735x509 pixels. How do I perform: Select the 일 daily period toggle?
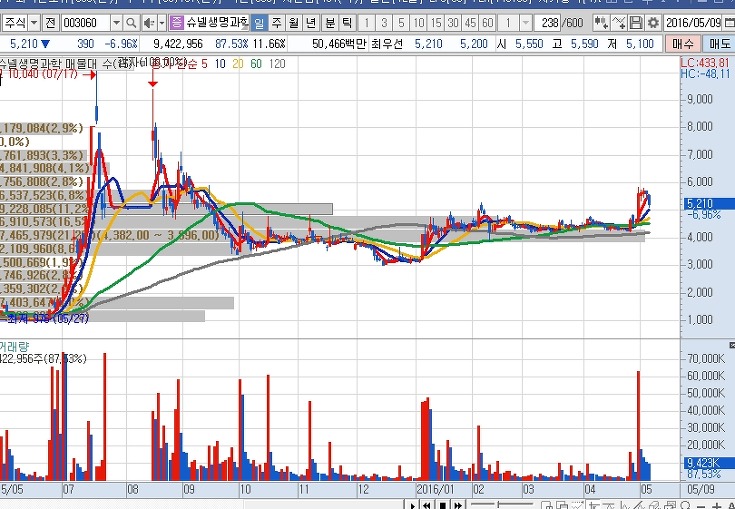[259, 22]
